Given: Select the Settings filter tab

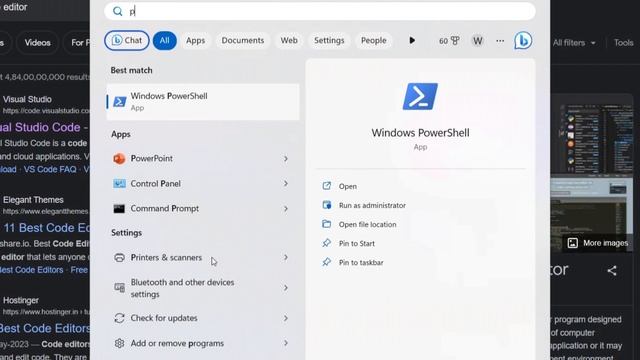Looking at the screenshot, I should [x=329, y=40].
